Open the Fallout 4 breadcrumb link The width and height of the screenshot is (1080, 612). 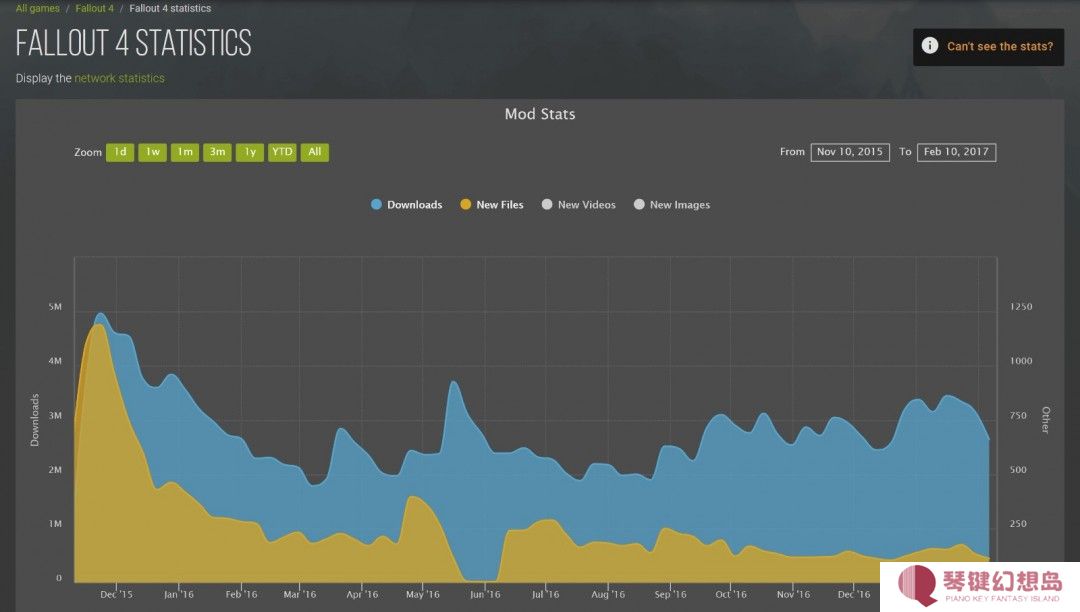click(x=94, y=8)
